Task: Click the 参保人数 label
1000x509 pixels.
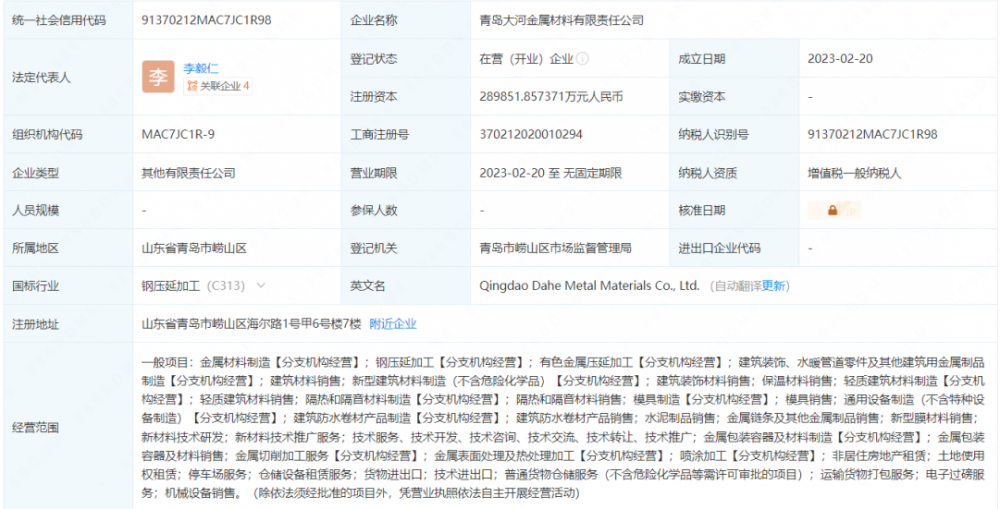Action: 373,210
